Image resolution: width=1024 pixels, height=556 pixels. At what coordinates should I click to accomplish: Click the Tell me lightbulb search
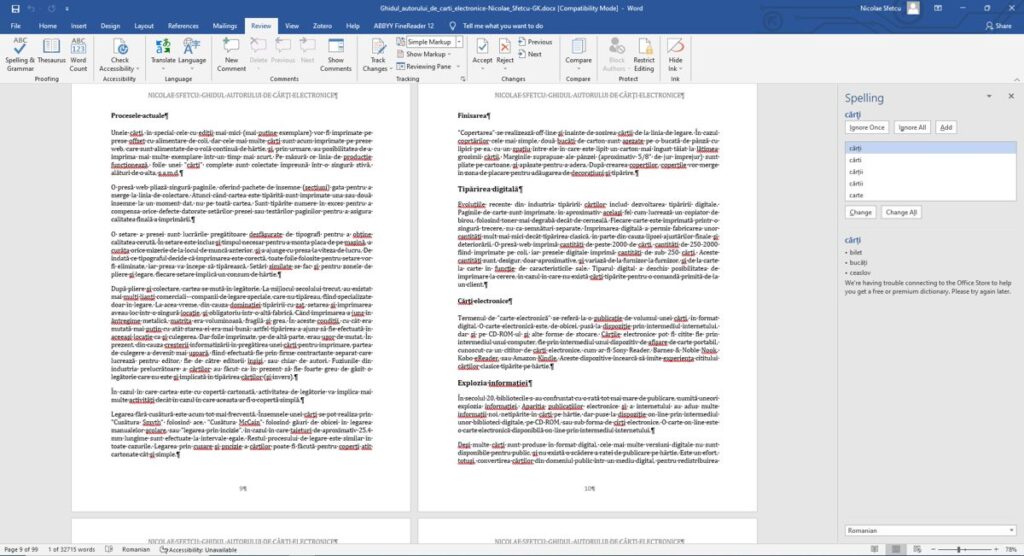(x=453, y=26)
